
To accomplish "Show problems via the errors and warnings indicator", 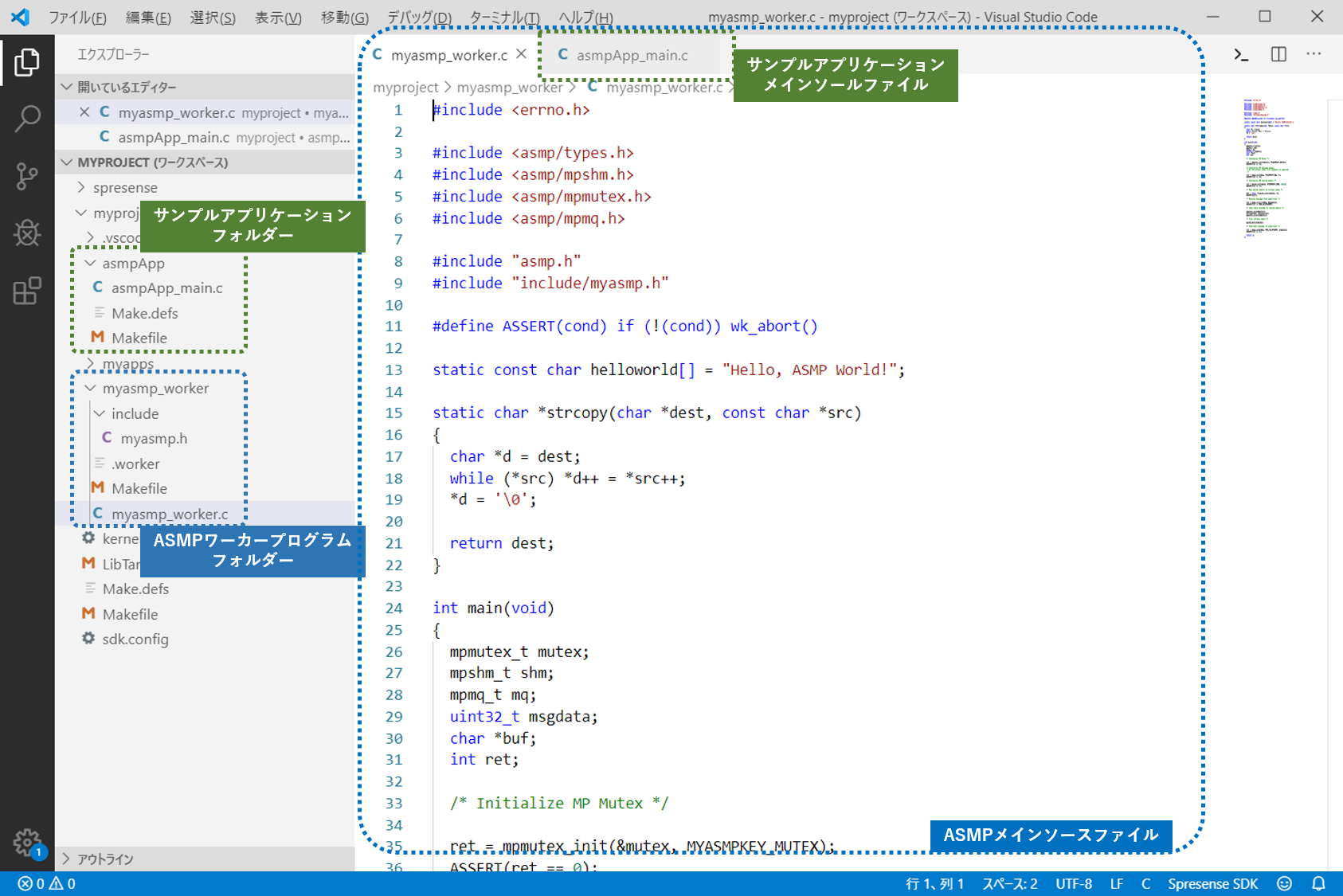I will point(46,883).
